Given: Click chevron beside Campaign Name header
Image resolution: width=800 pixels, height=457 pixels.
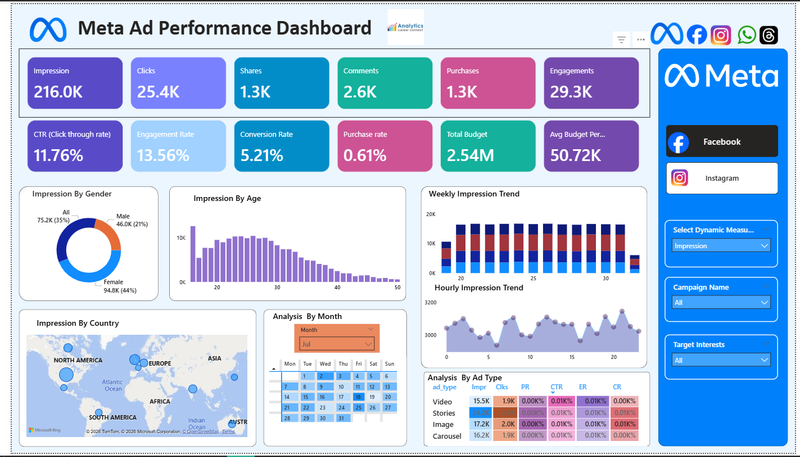Looking at the screenshot, I should click(x=766, y=287).
